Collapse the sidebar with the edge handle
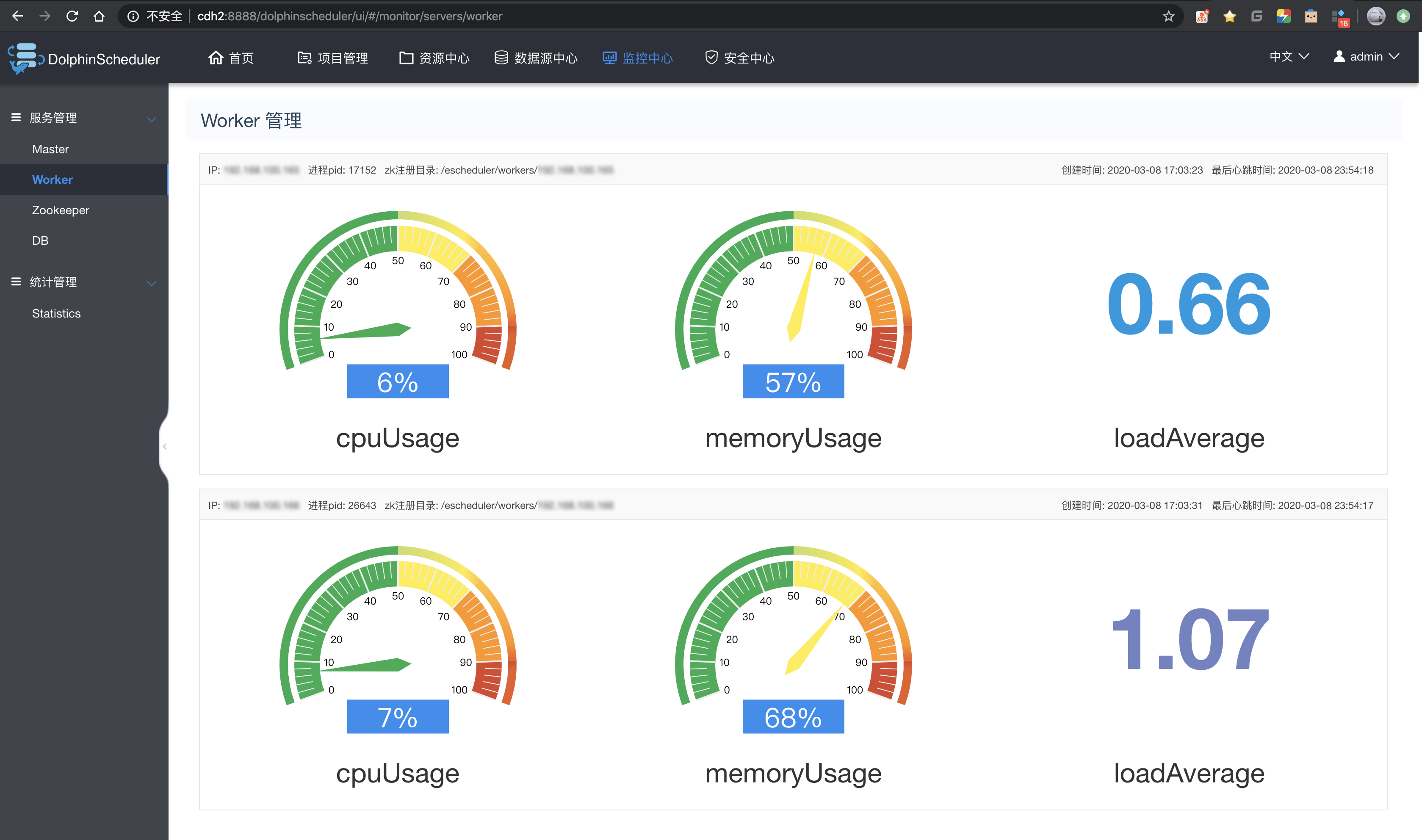 click(164, 446)
